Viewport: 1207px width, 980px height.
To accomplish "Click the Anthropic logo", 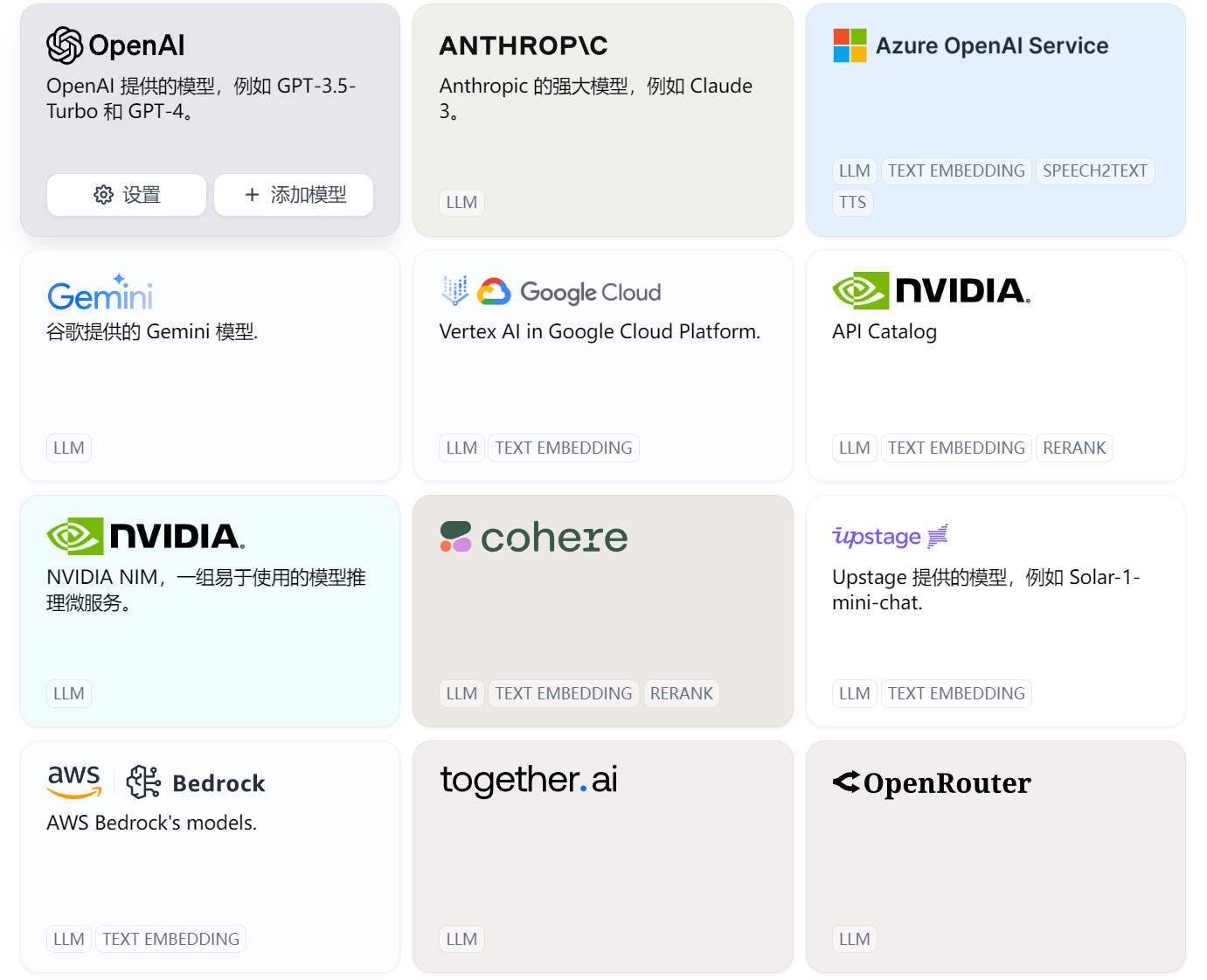I will click(x=523, y=45).
